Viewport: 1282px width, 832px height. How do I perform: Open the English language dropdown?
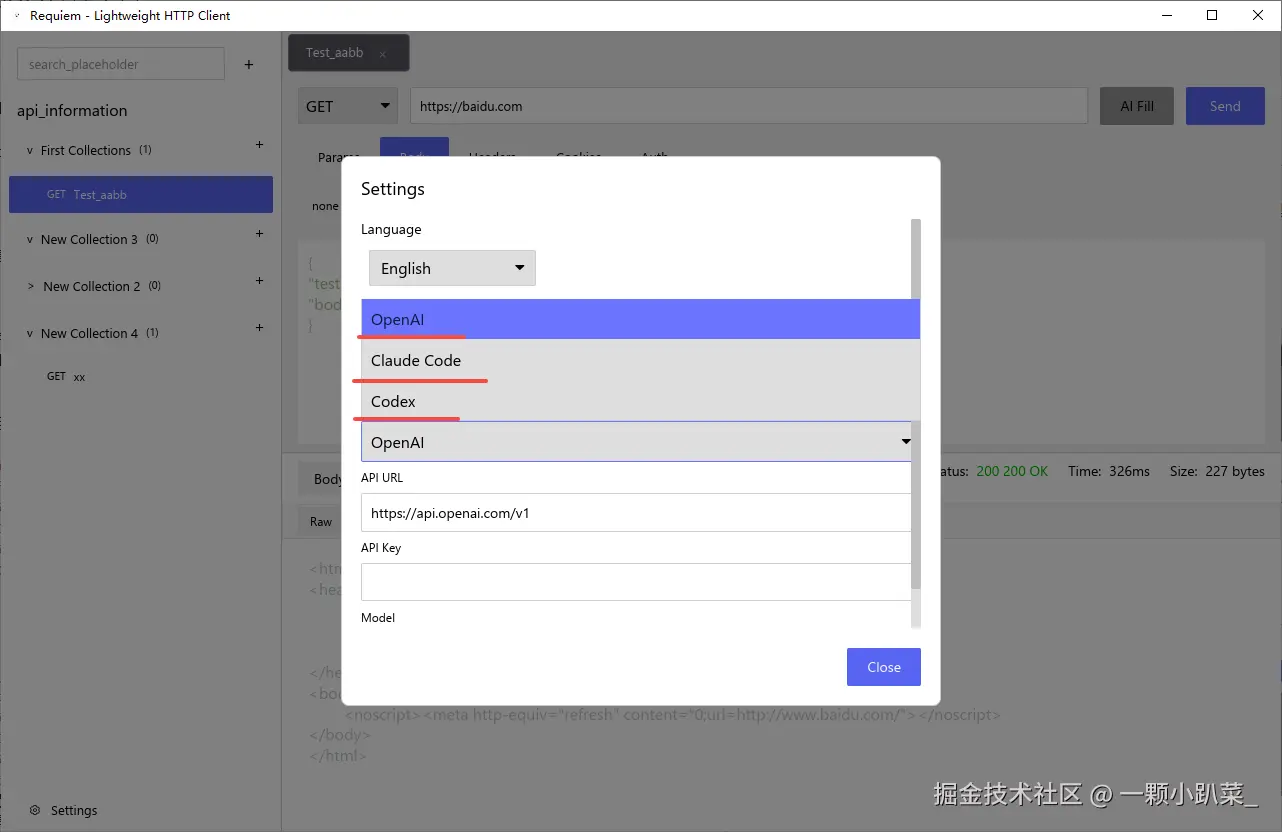click(452, 268)
